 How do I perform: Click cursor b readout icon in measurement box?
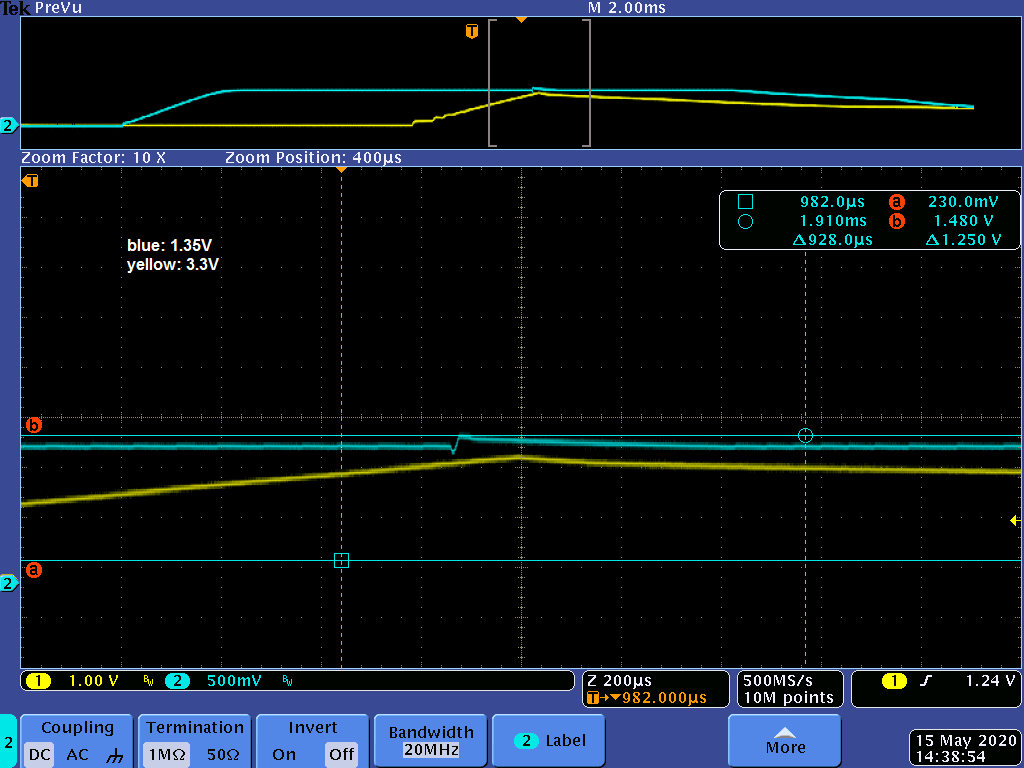(897, 221)
